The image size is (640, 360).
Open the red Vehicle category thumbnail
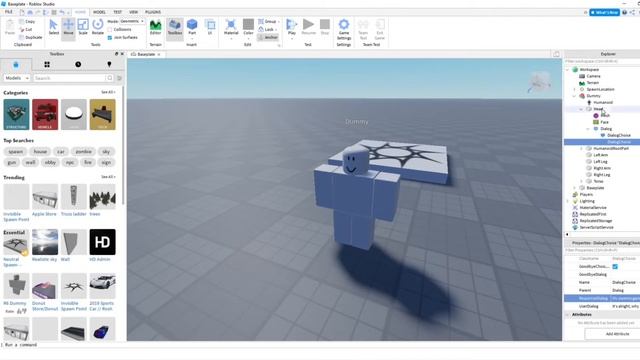coord(45,114)
